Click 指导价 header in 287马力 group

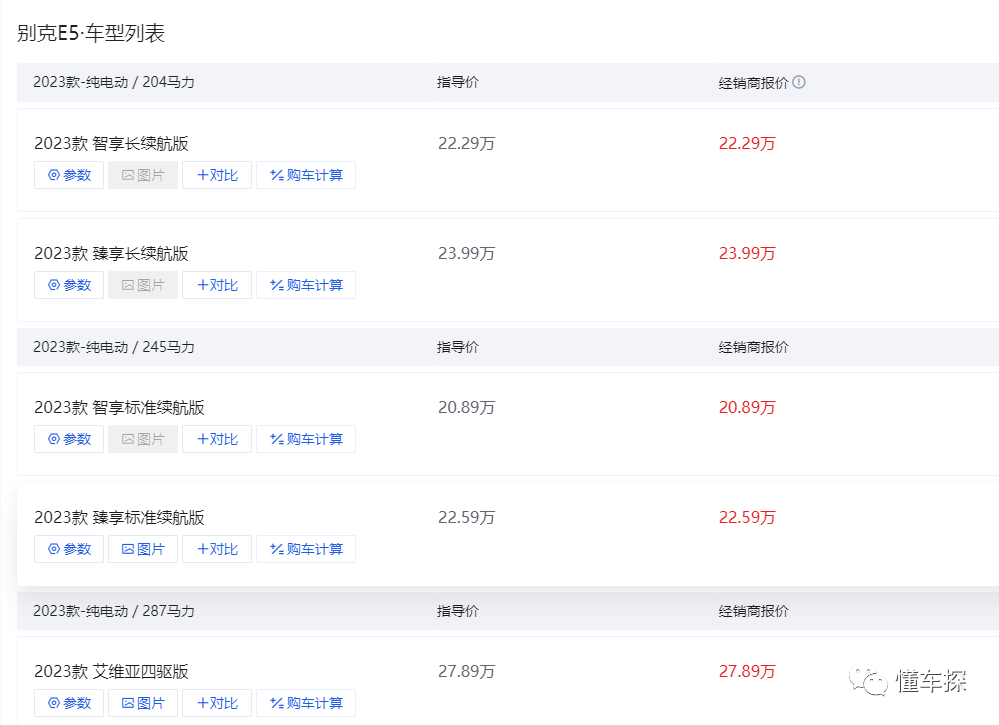click(x=458, y=611)
